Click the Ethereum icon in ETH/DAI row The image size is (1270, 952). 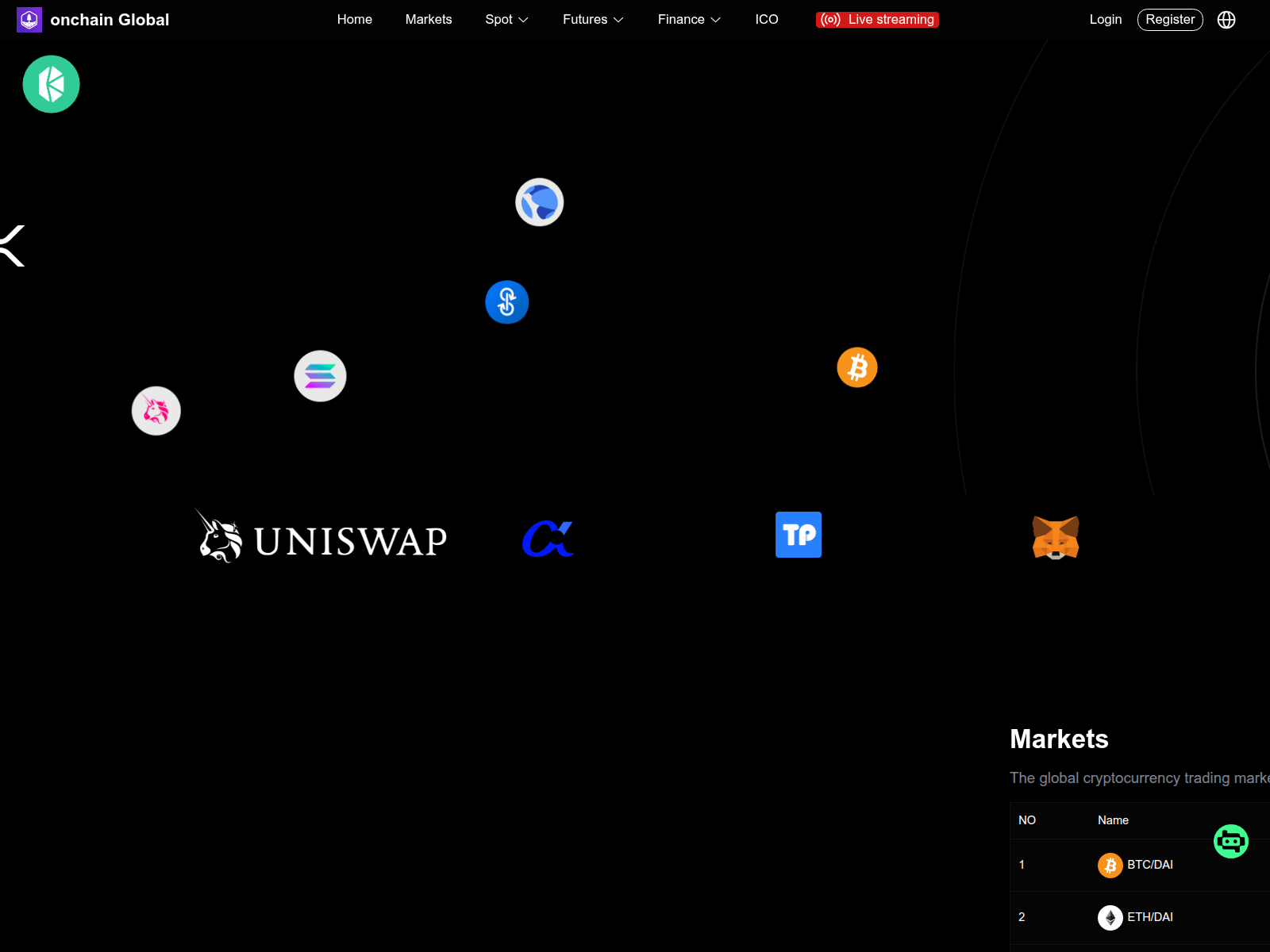[1110, 917]
